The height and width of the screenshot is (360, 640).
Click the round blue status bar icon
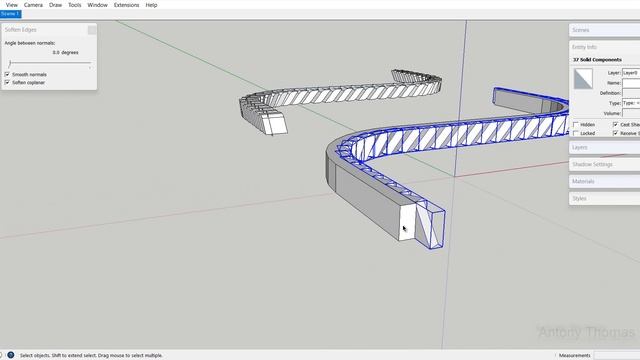point(11,355)
